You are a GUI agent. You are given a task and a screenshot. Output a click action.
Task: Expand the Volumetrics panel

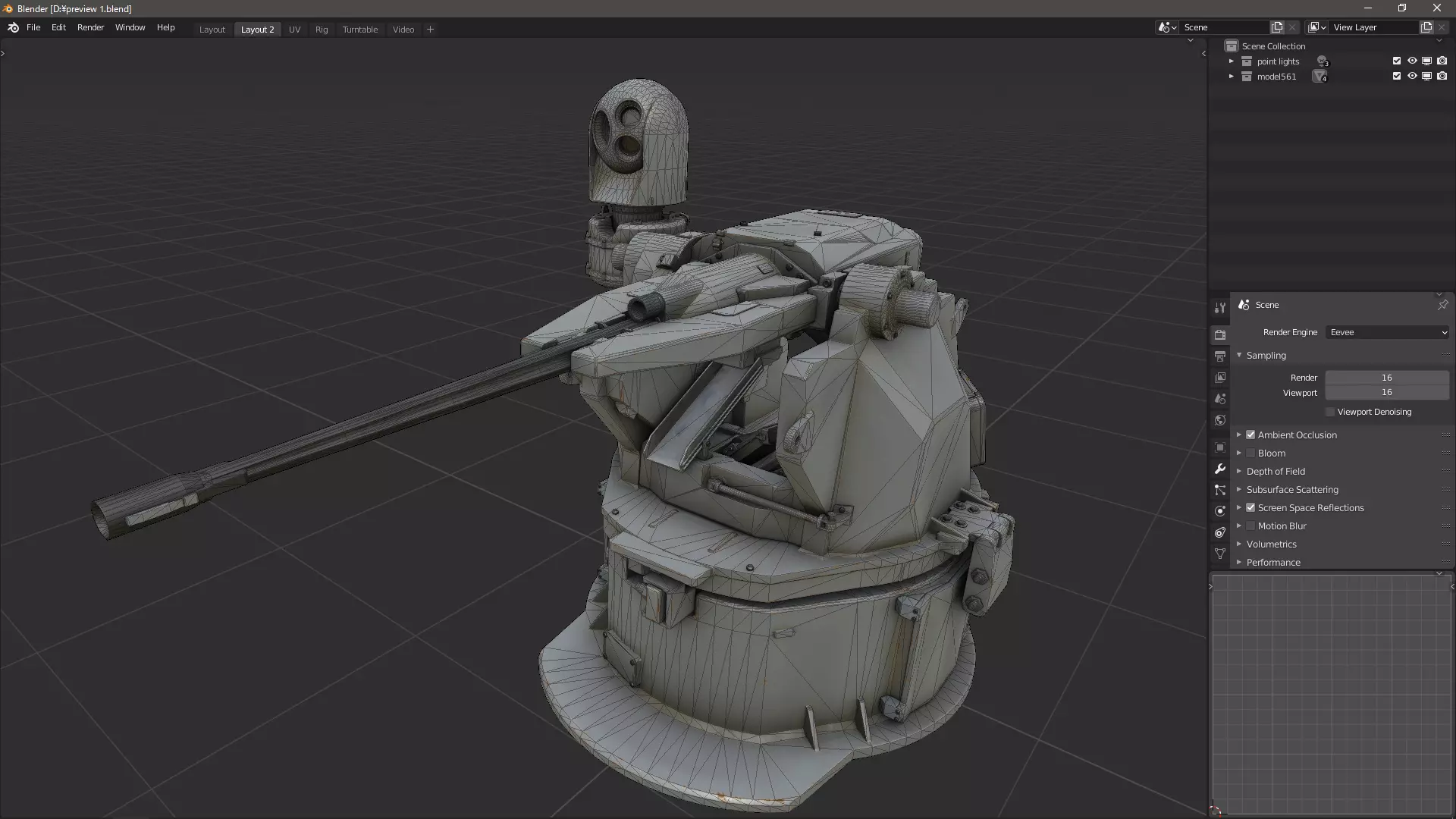click(x=1239, y=544)
